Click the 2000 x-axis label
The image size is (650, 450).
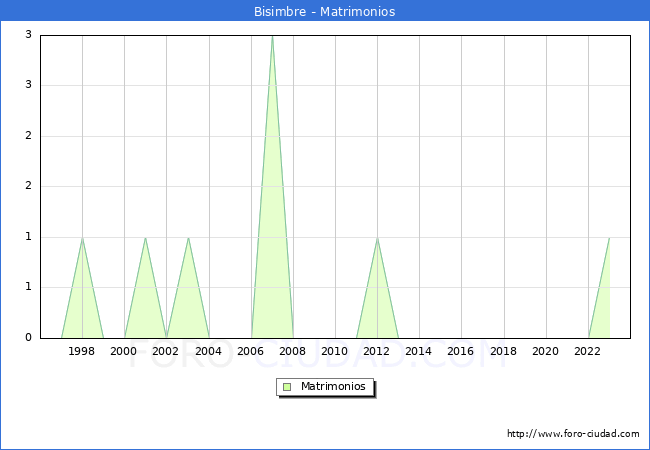pyautogui.click(x=124, y=351)
